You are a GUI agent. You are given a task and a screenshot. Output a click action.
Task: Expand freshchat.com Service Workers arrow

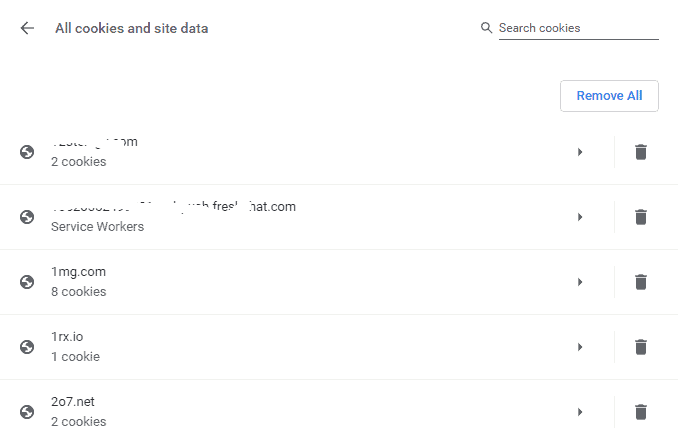click(580, 217)
